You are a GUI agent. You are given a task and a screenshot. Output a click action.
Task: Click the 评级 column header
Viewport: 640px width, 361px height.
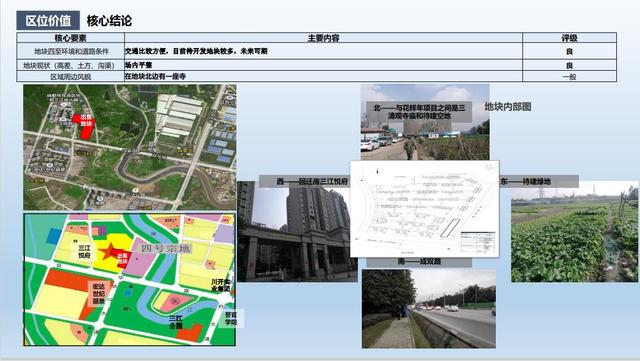(x=569, y=38)
